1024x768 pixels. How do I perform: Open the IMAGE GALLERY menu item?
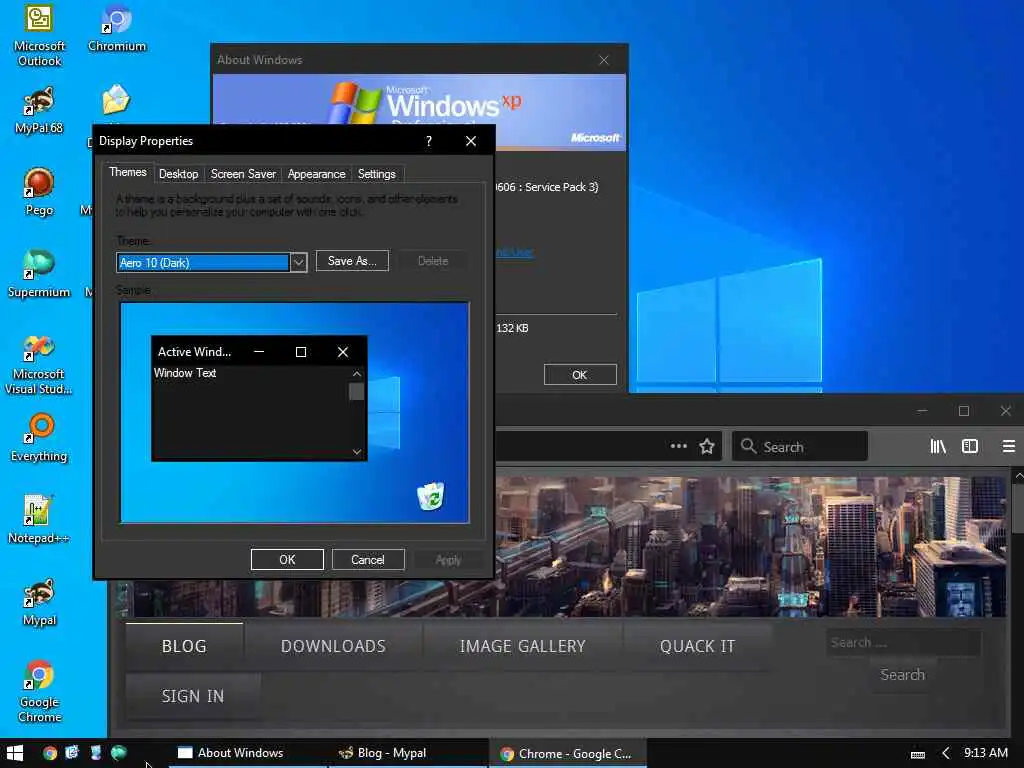[522, 646]
